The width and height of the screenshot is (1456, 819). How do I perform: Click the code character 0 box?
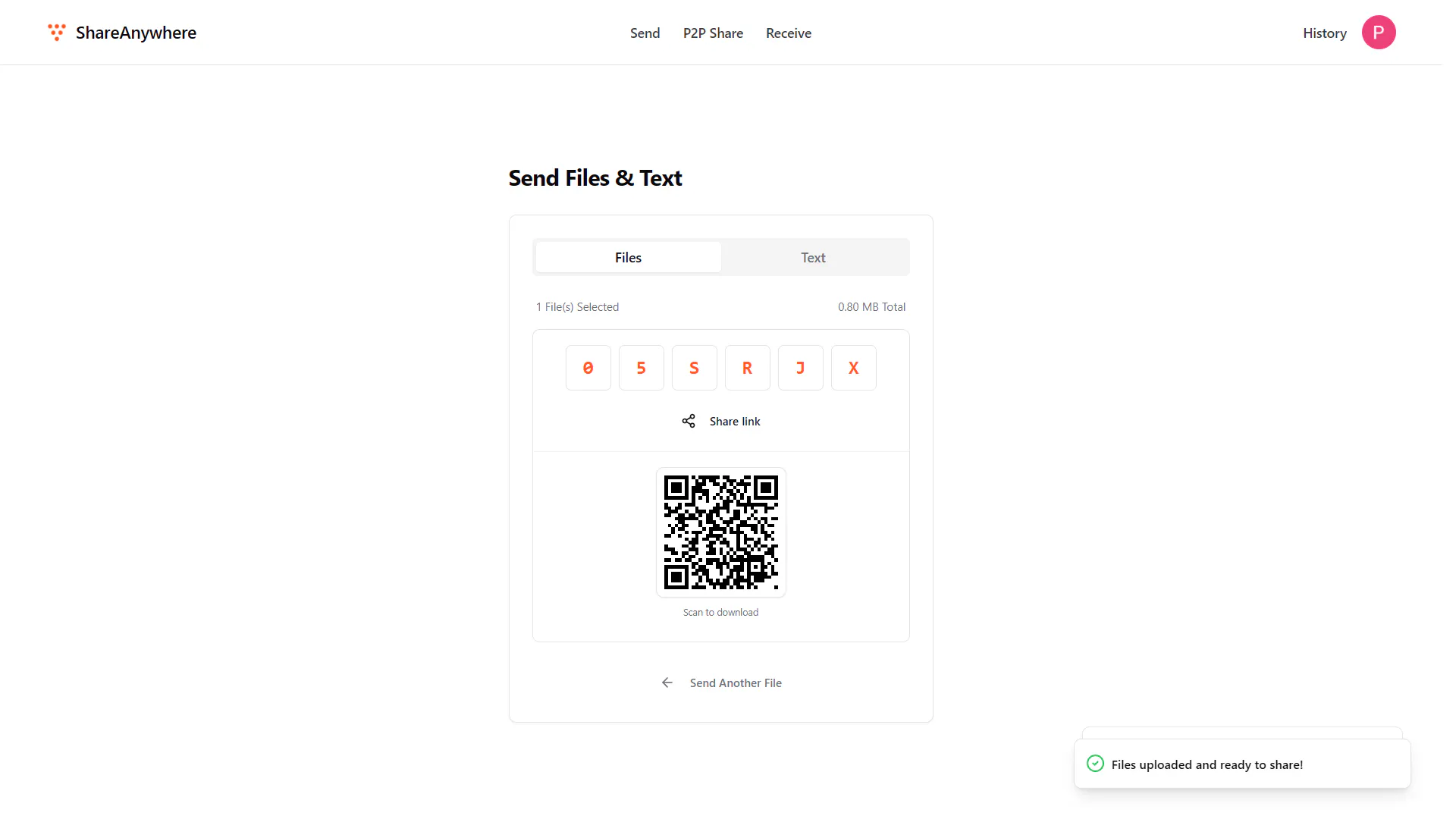[x=588, y=368]
